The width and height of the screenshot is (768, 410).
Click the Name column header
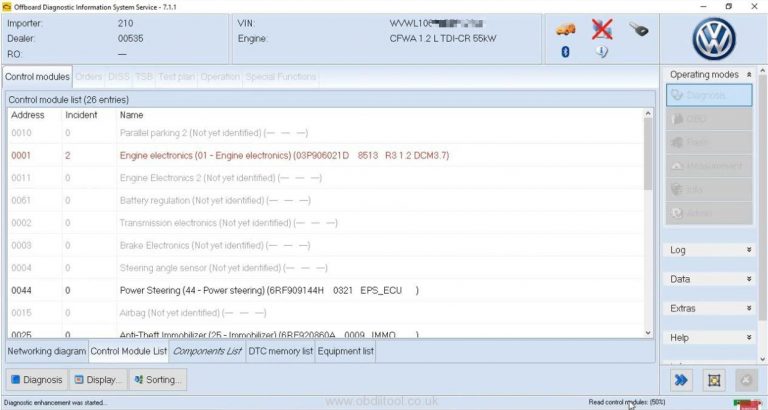(132, 115)
